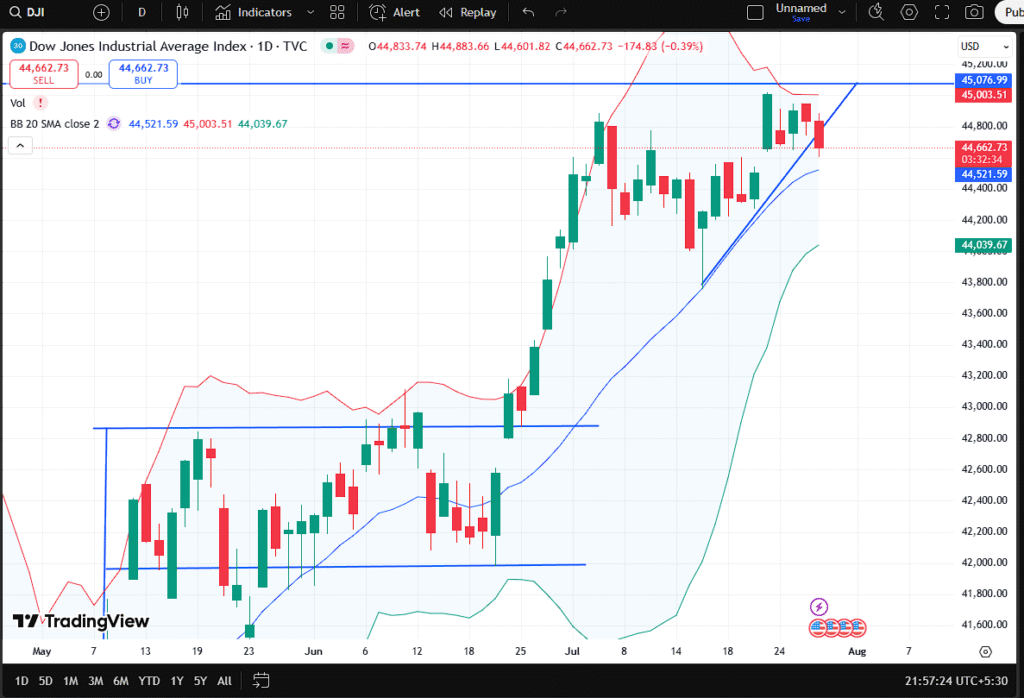Open time axis settings gear icon
This screenshot has height=698, width=1024.
[x=985, y=652]
